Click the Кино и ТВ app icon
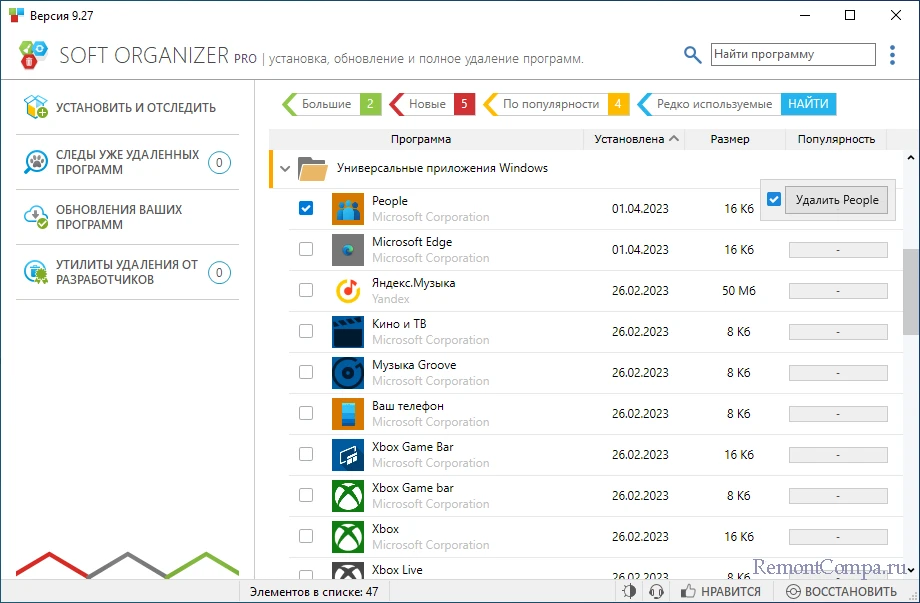Viewport: 920px width, 603px height. pyautogui.click(x=347, y=332)
